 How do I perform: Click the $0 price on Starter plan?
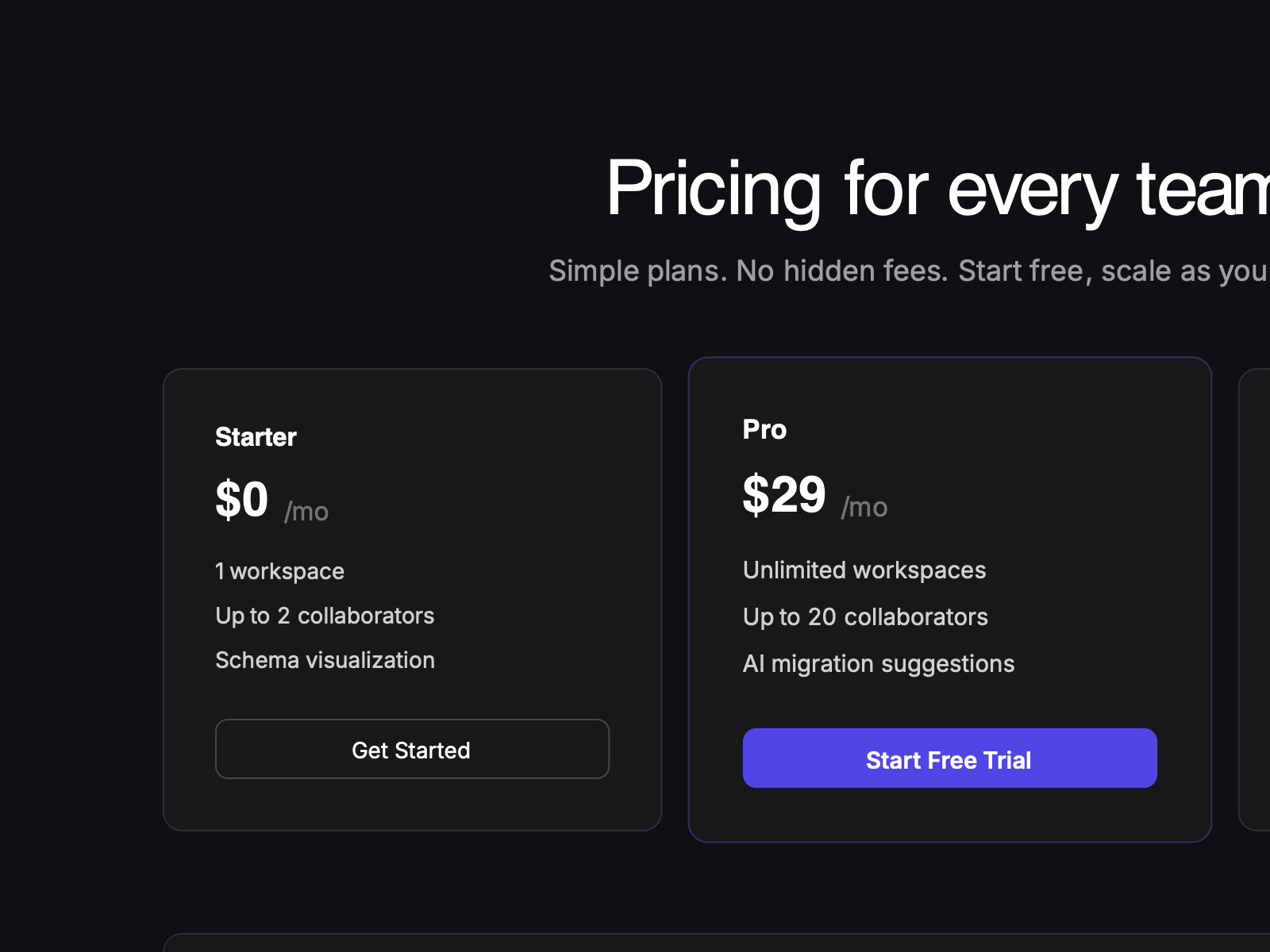[241, 498]
